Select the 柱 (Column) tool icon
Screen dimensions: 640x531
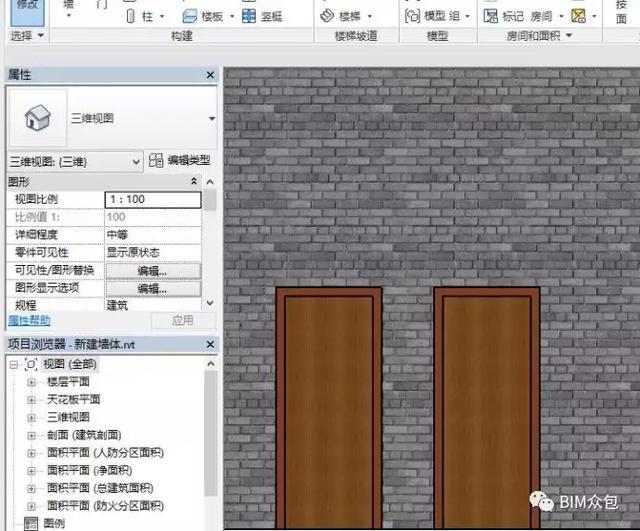coord(132,17)
